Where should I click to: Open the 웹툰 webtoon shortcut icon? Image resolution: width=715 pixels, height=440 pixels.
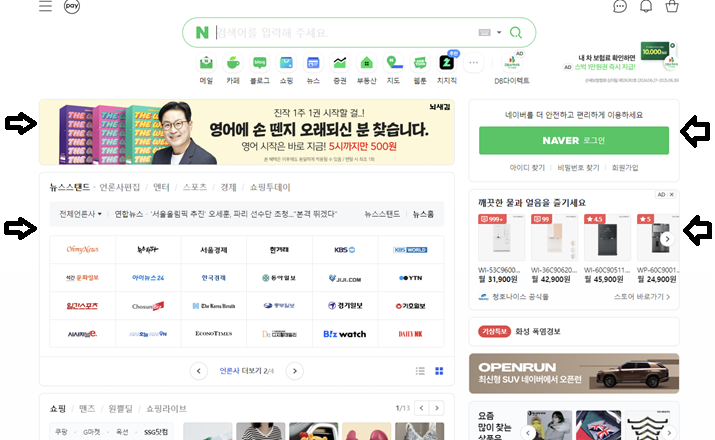click(x=420, y=63)
